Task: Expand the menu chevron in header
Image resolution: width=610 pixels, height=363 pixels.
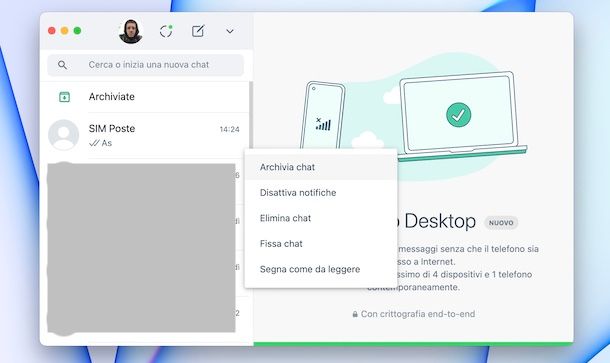Action: pos(230,31)
